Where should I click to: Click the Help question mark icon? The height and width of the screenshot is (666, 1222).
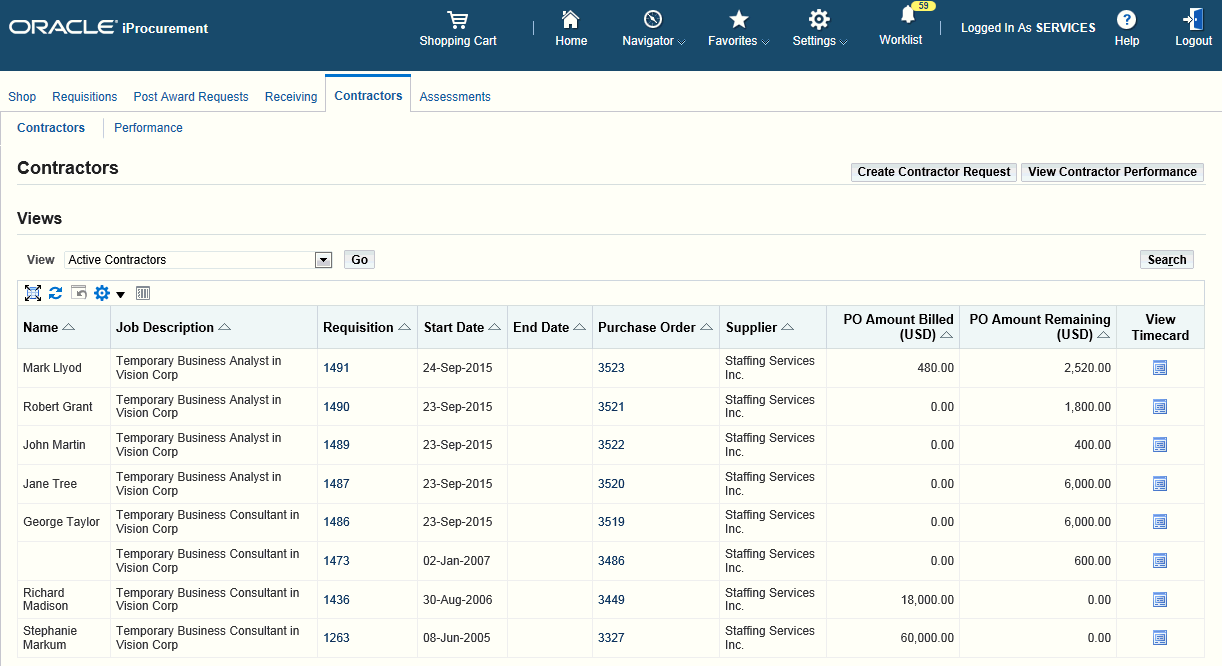[1126, 20]
